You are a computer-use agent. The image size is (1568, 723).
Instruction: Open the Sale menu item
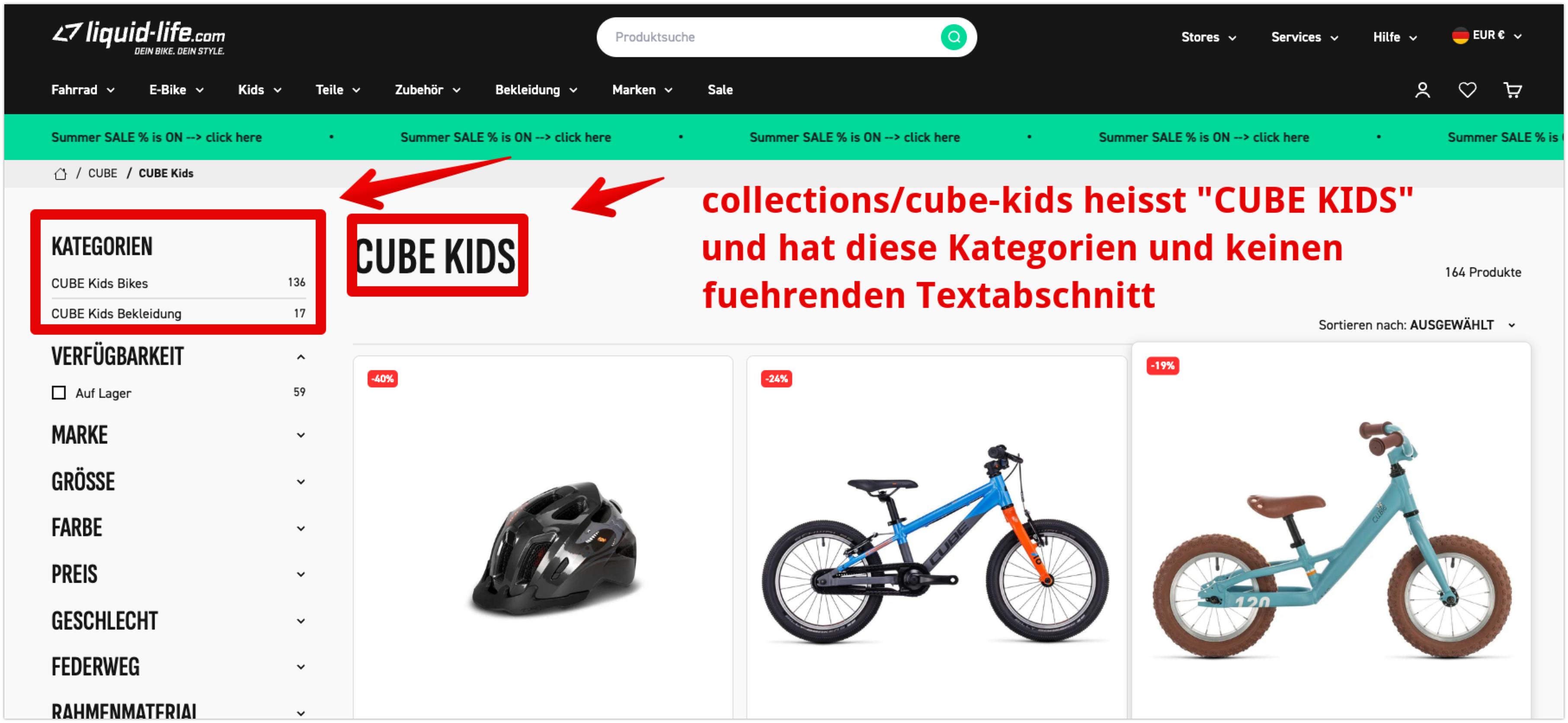(x=720, y=90)
